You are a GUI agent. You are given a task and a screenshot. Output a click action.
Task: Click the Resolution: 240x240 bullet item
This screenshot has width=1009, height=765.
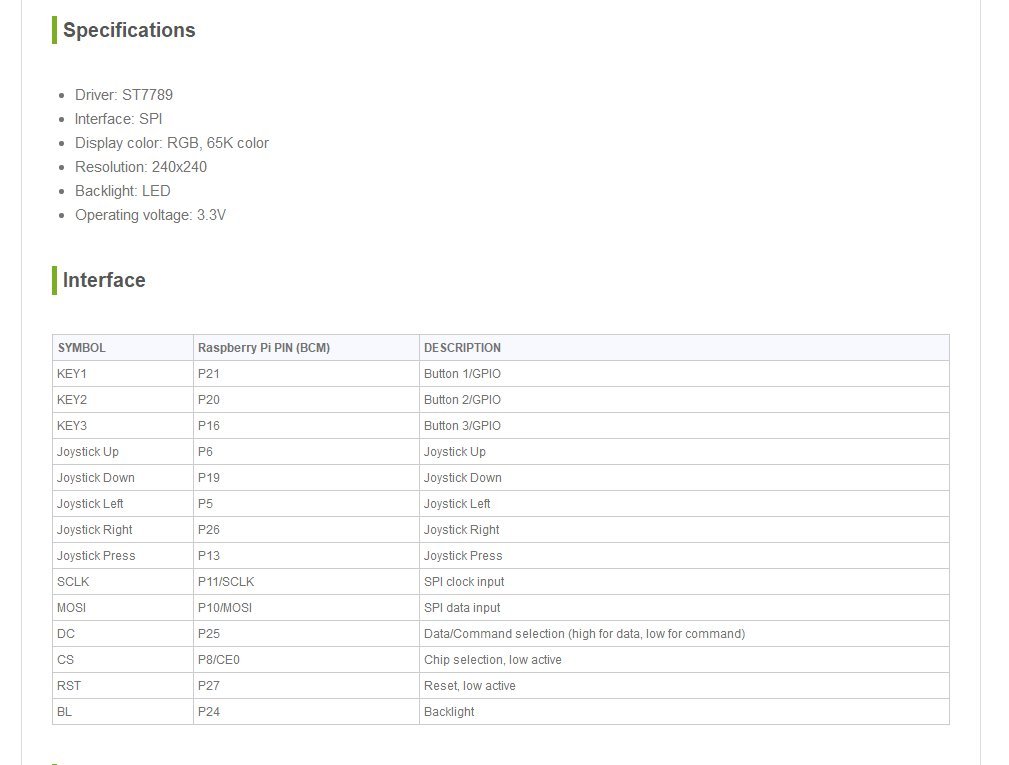(x=141, y=167)
